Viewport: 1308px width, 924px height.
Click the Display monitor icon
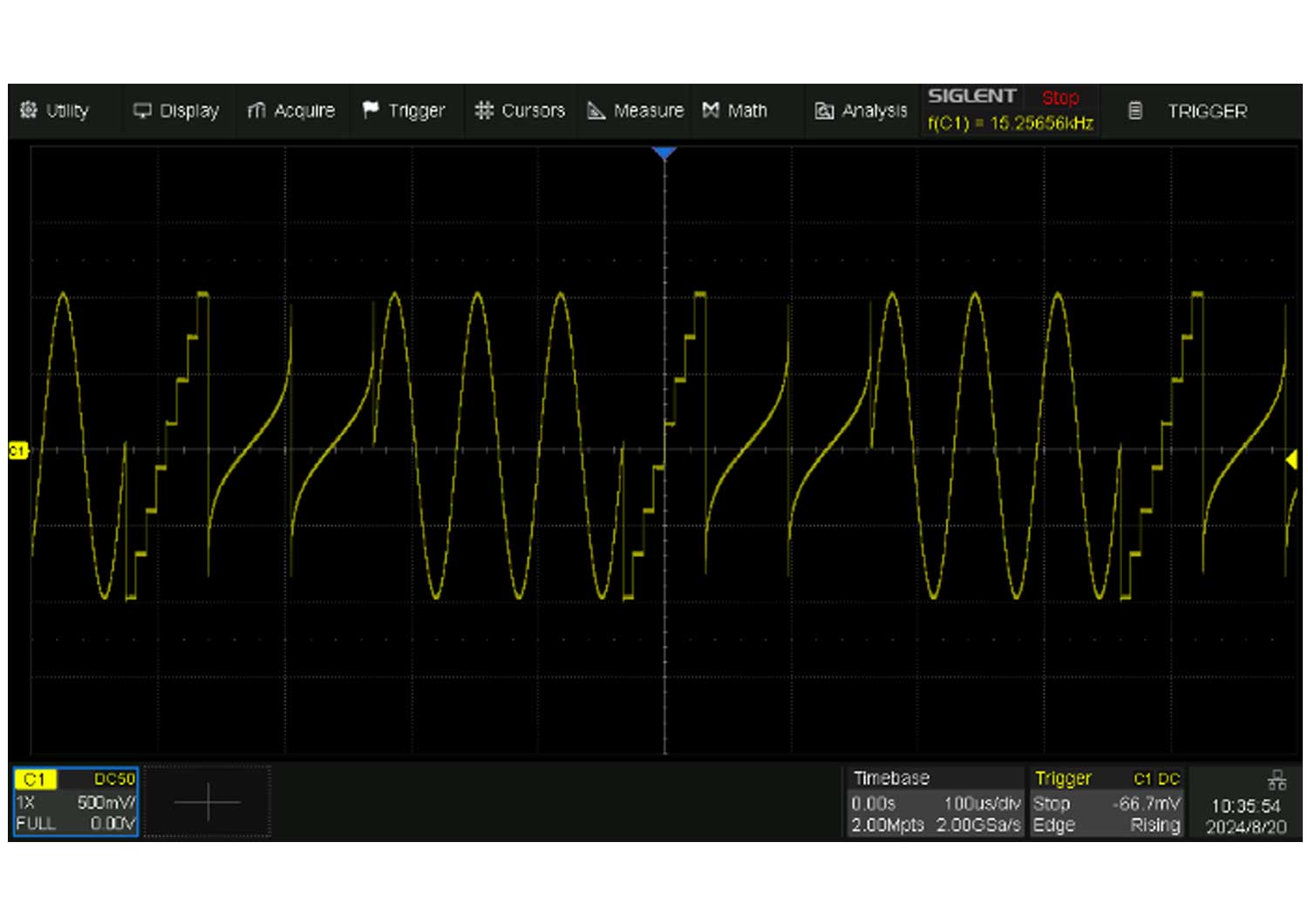tap(142, 111)
